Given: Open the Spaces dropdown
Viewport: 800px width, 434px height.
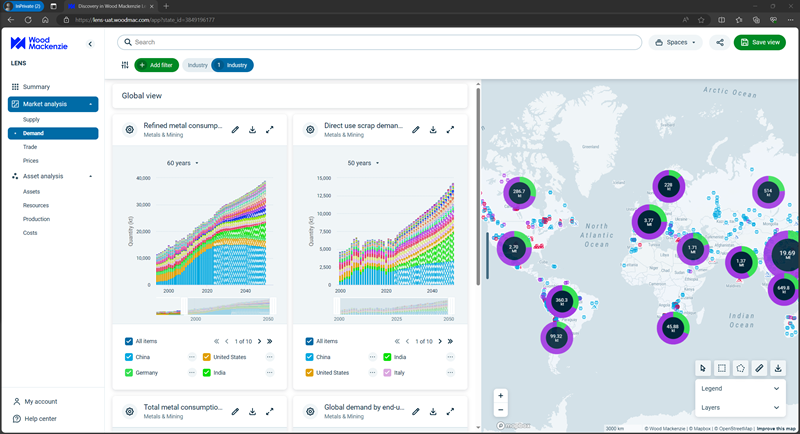Looking at the screenshot, I should pos(676,43).
